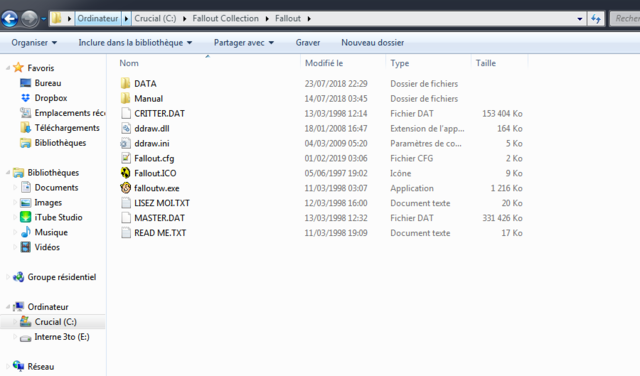The width and height of the screenshot is (640, 376).
Task: Open Bibliothèques under Favoris
Action: (60, 143)
